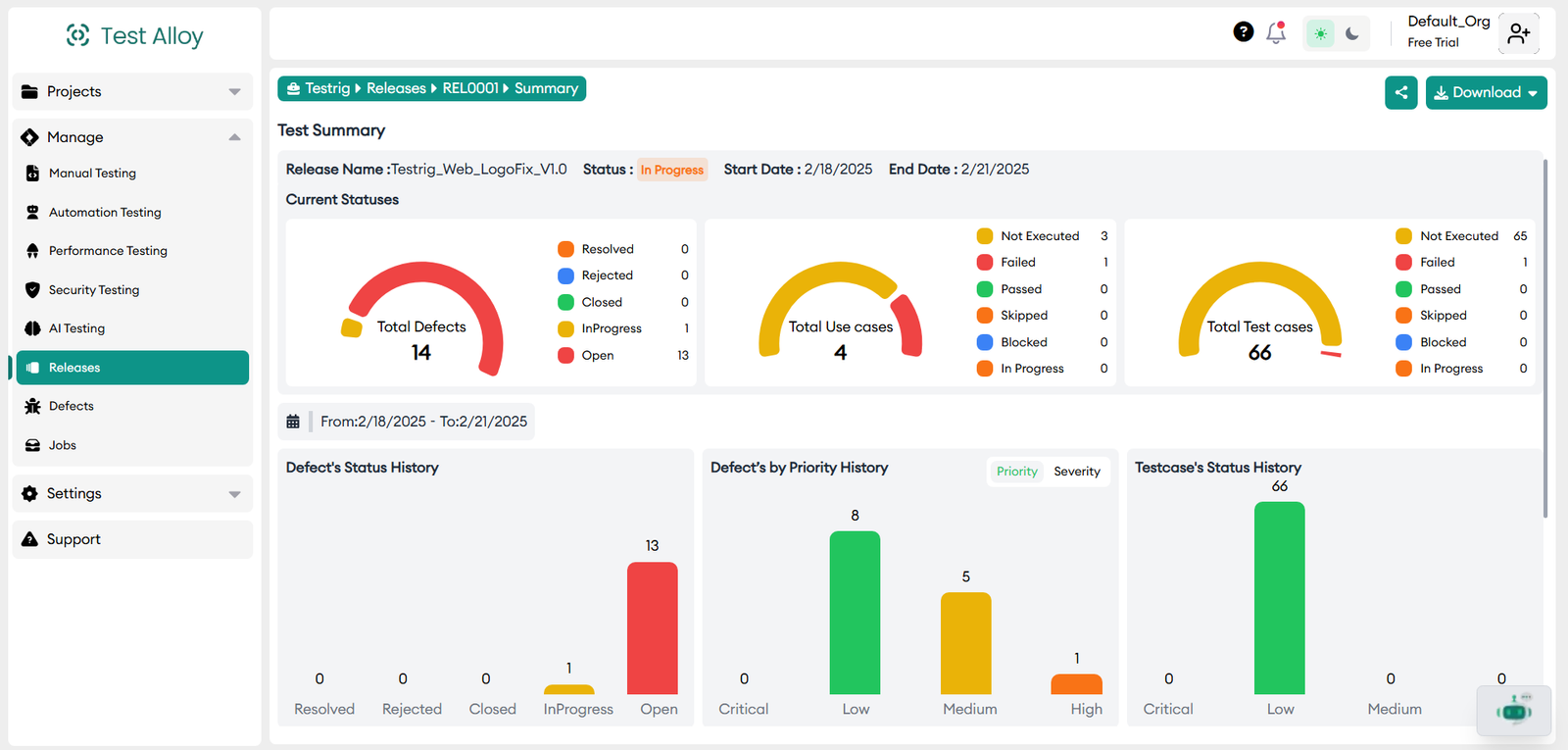1568x750 pixels.
Task: Click the Projects folder icon
Action: tap(29, 91)
